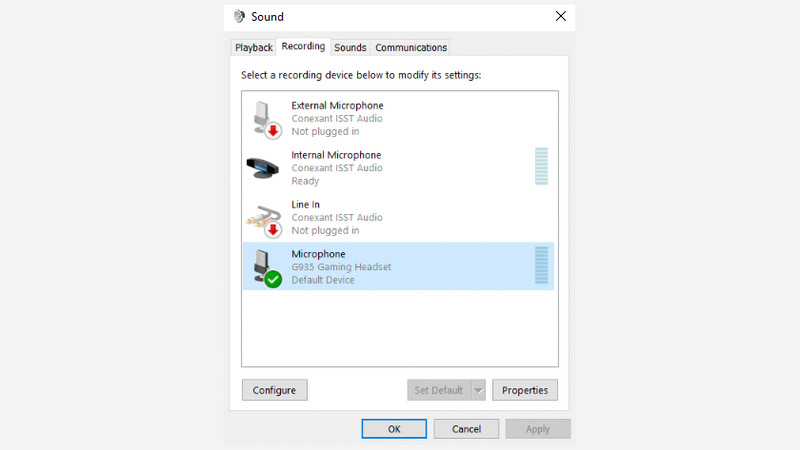Click the Internal Microphone device icon
This screenshot has height=450, width=800.
tap(265, 167)
